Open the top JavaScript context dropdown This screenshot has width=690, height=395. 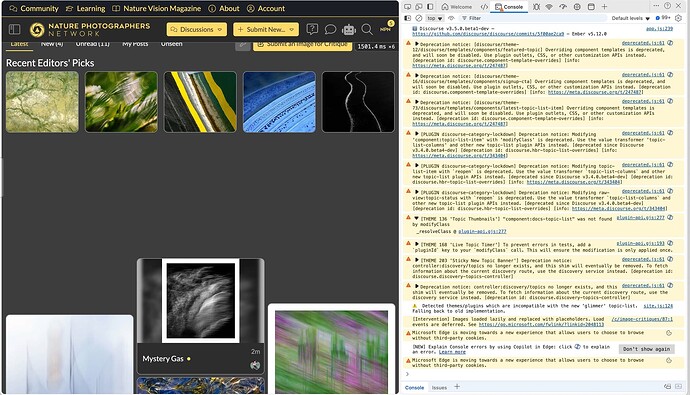pyautogui.click(x=435, y=18)
